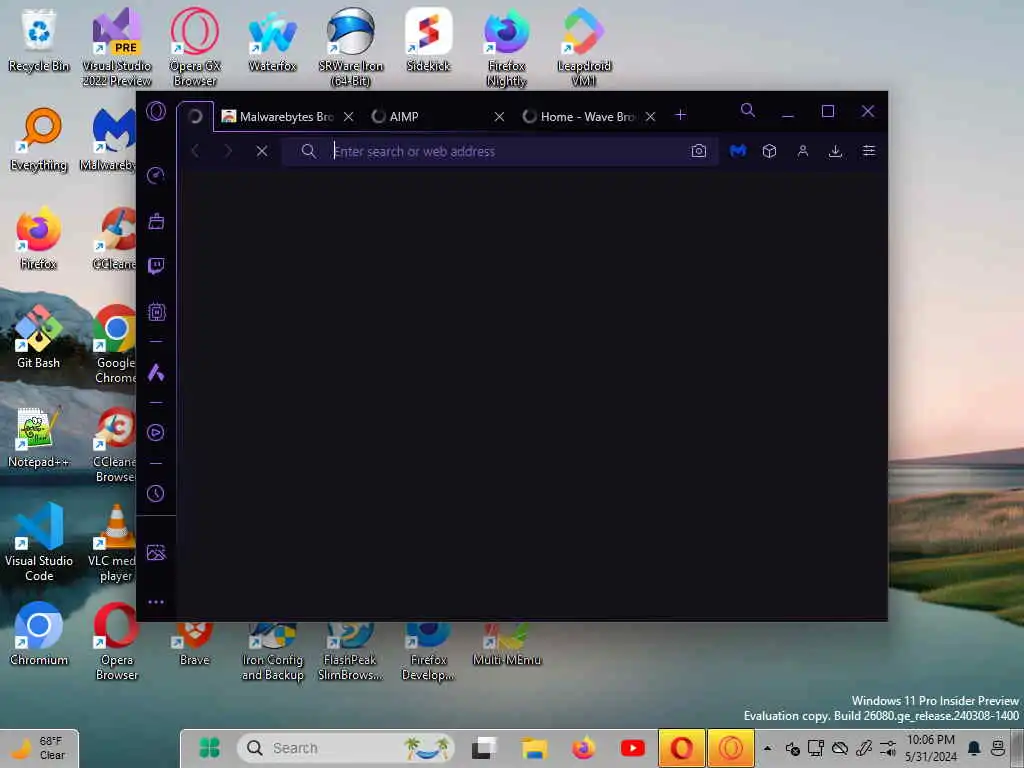Select the Firefox desktop shortcut
The image size is (1024, 768).
(x=39, y=238)
